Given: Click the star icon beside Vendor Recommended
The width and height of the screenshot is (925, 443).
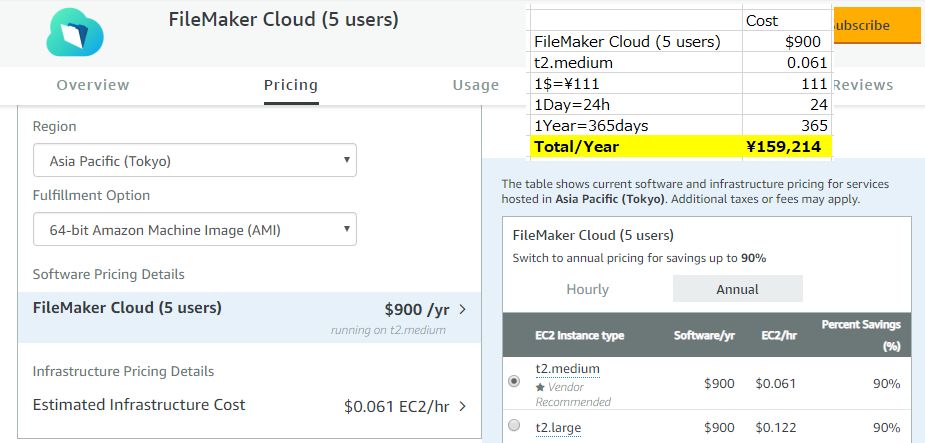Looking at the screenshot, I should [x=540, y=387].
